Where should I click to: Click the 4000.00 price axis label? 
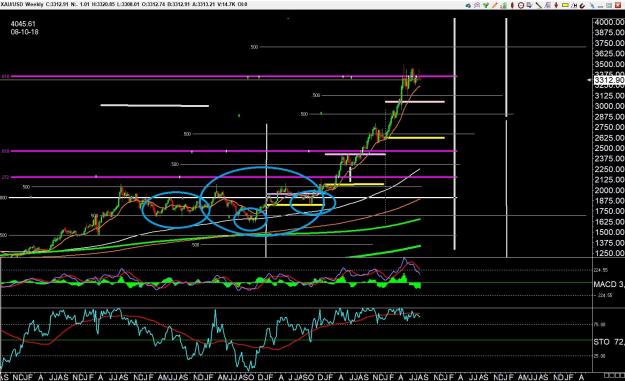(609, 22)
